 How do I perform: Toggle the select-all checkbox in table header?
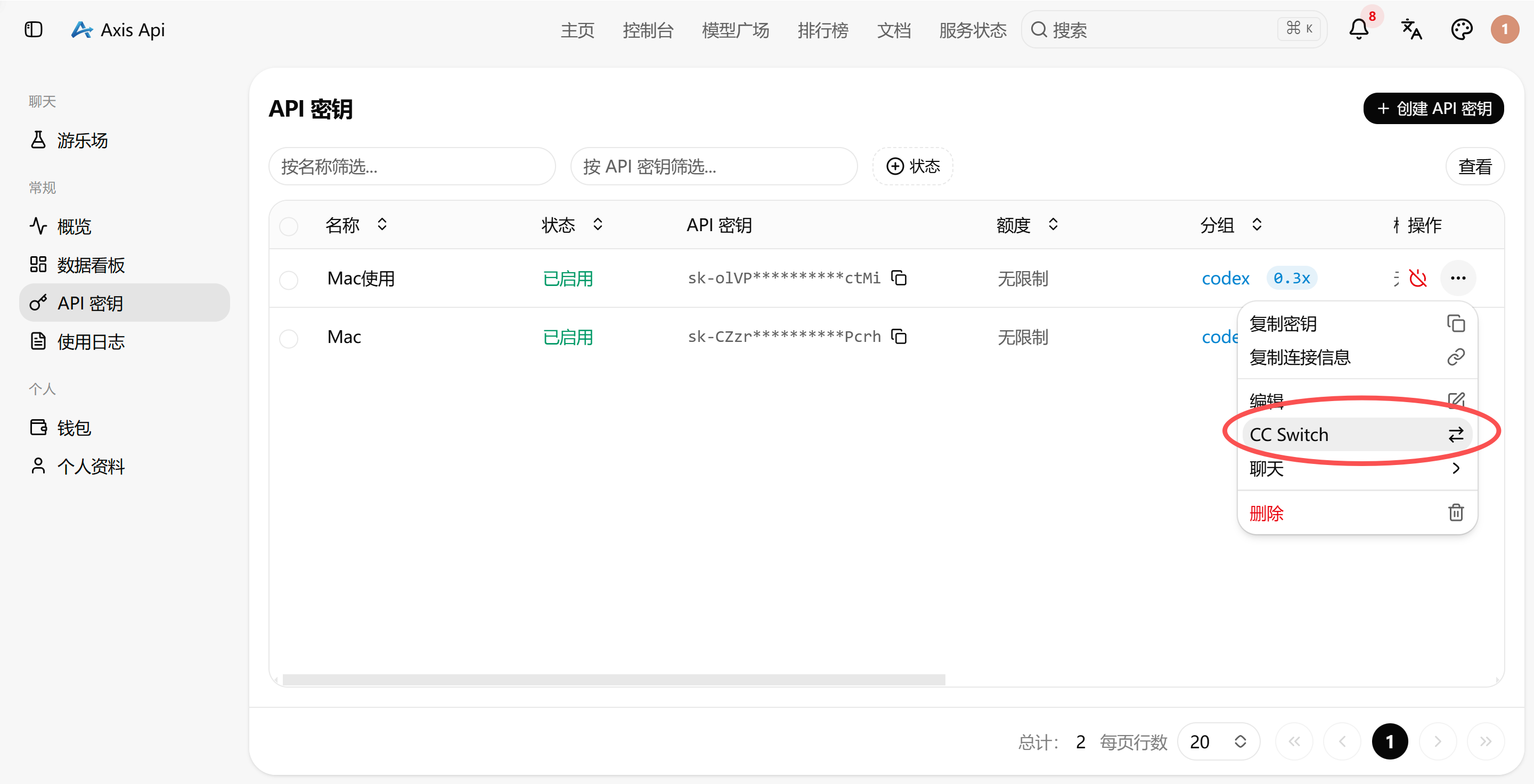(x=289, y=226)
